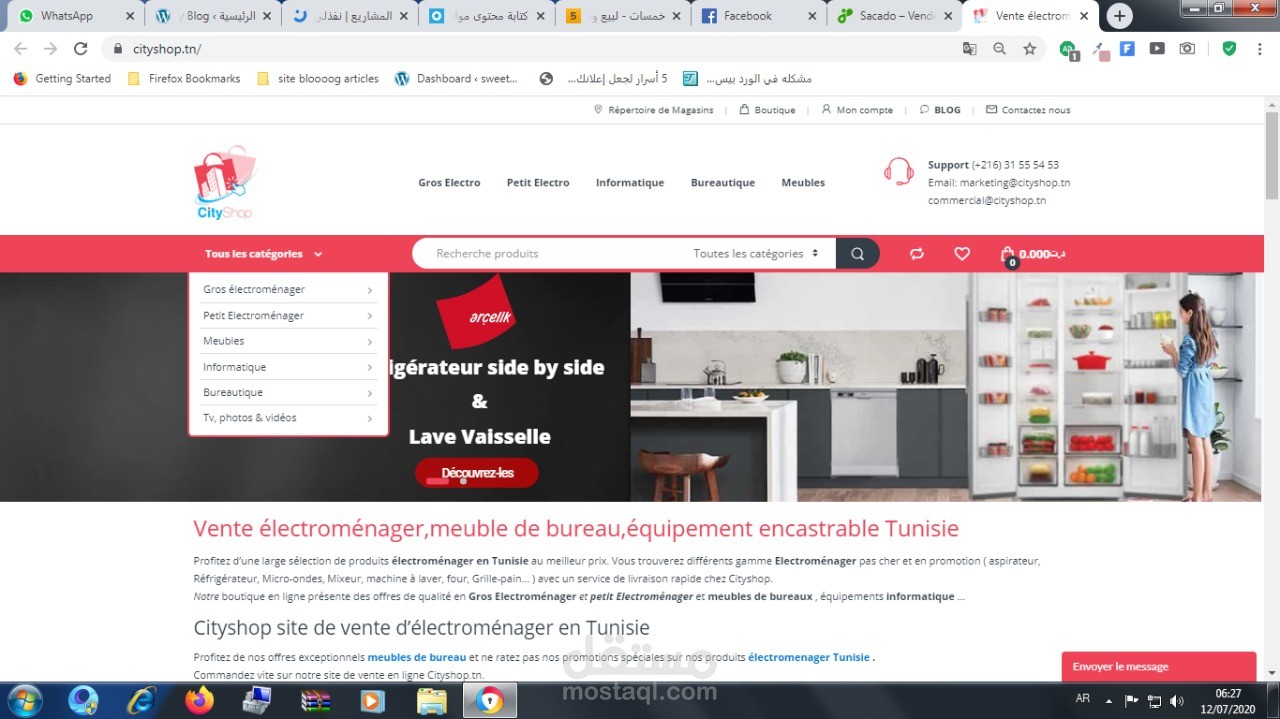The width and height of the screenshot is (1280, 719).
Task: Open the Toutes les catégories search dropdown
Action: (756, 254)
